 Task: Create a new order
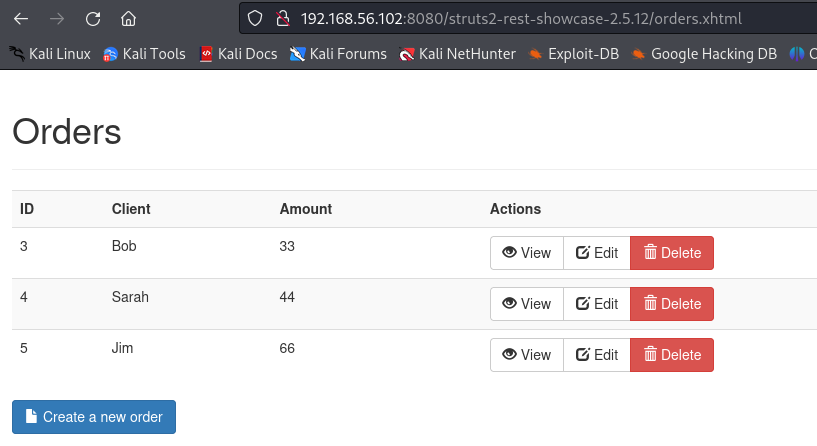click(x=94, y=417)
